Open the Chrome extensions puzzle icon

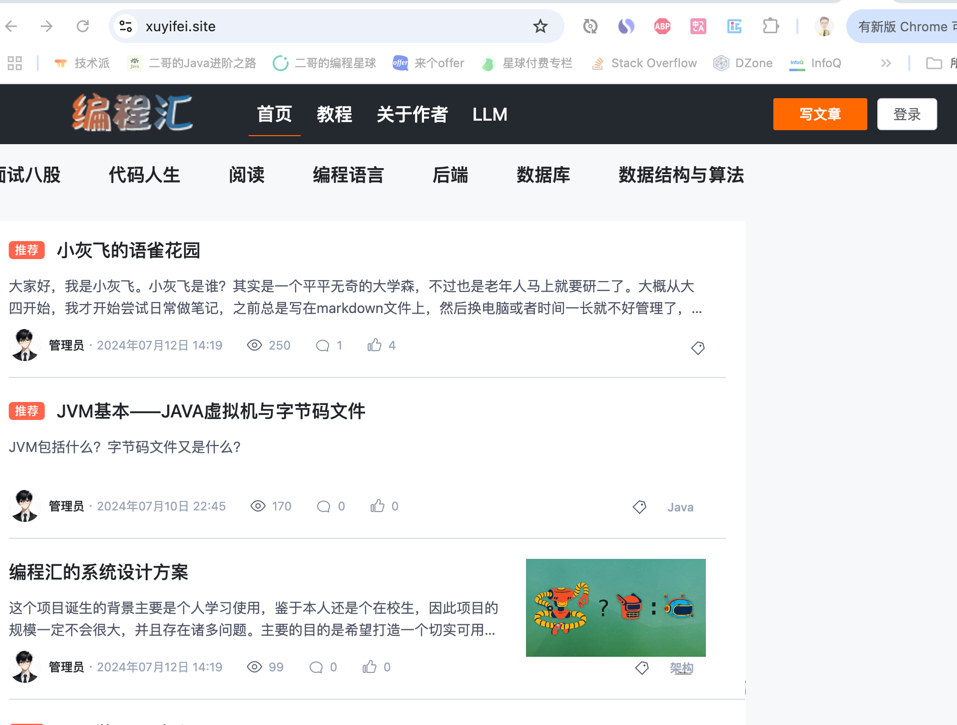point(770,26)
